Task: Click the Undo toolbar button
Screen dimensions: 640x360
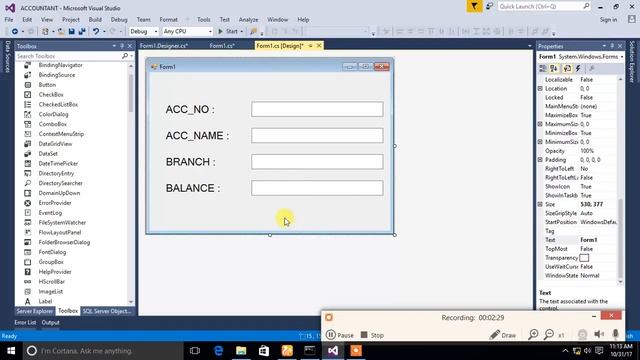Action: tap(96, 31)
